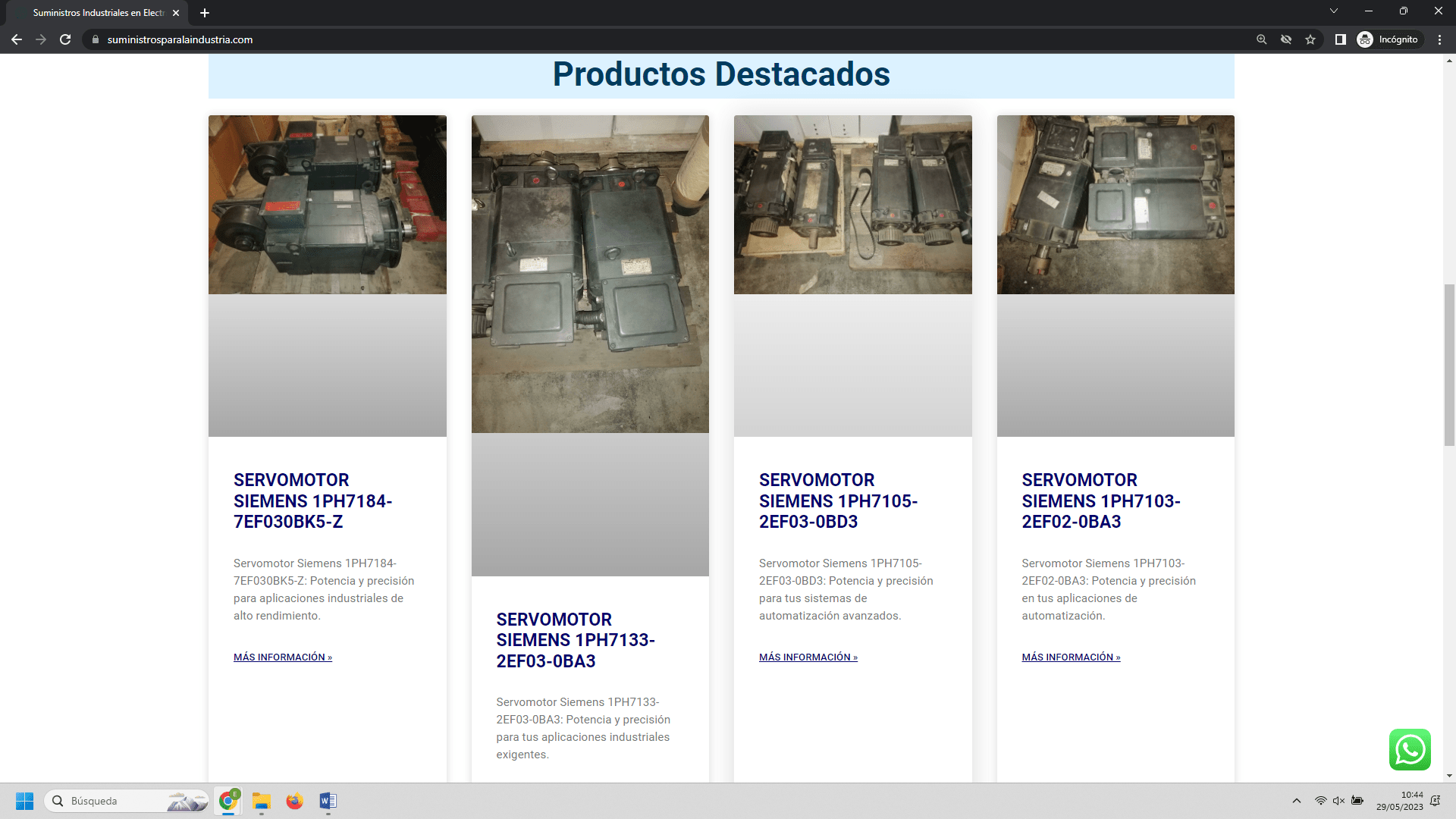Click the 1PH7103 description paragraph

[1109, 589]
